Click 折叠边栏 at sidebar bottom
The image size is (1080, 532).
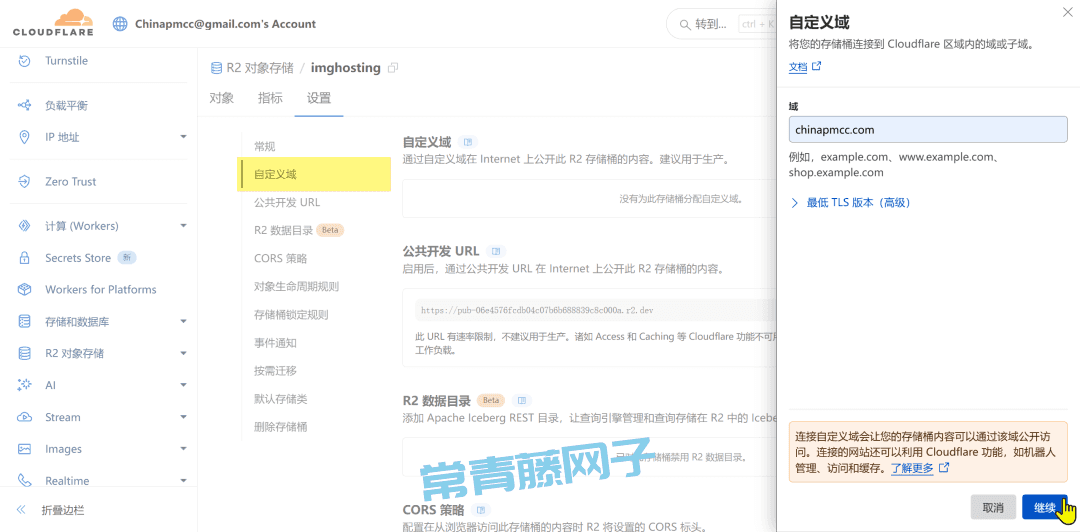63,511
